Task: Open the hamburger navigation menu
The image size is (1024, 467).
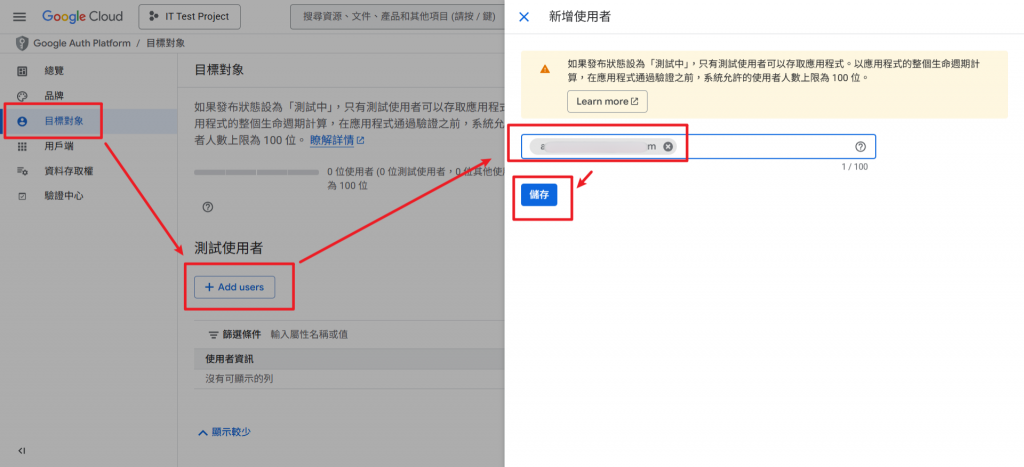Action: (20, 17)
